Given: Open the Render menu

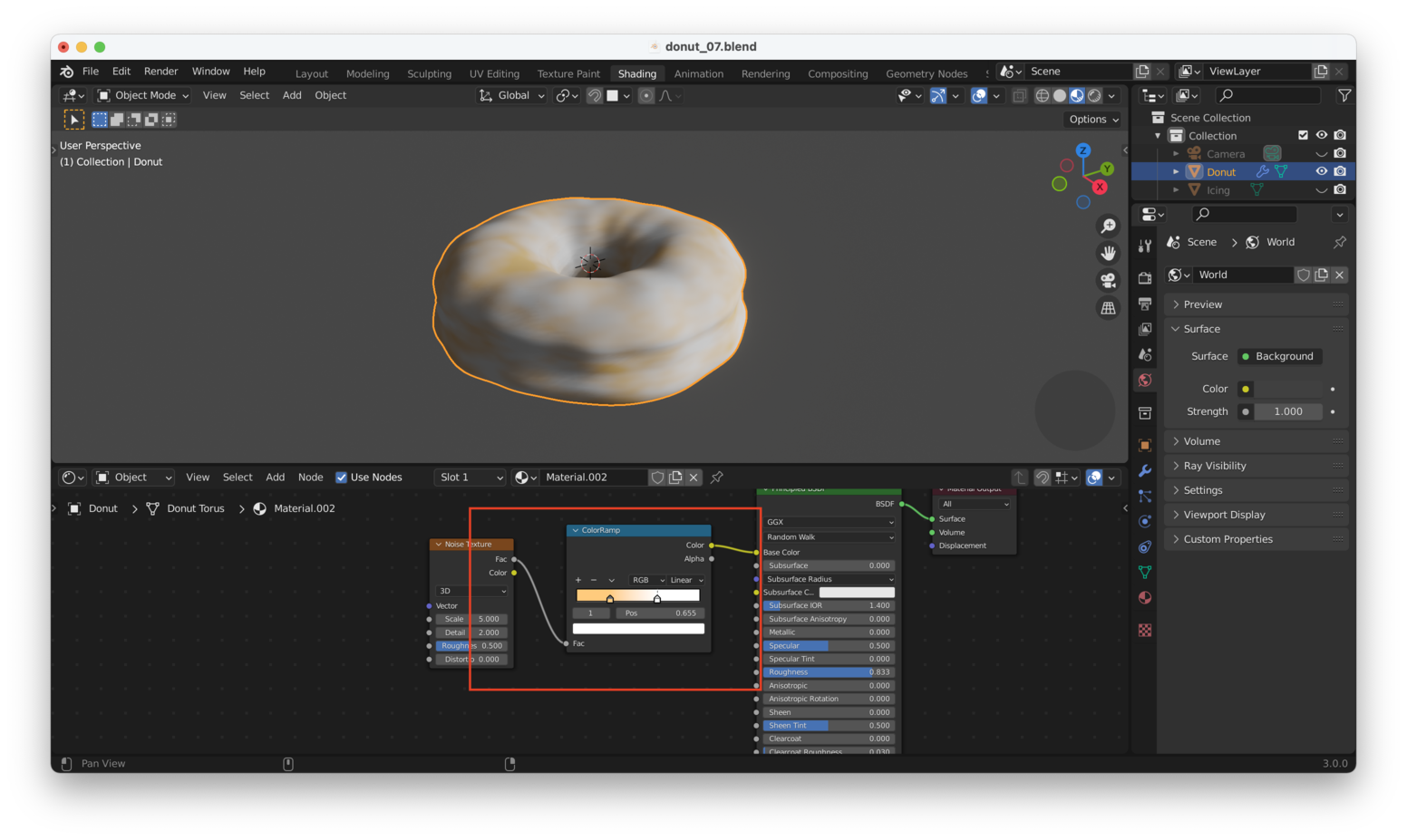Looking at the screenshot, I should pos(160,72).
